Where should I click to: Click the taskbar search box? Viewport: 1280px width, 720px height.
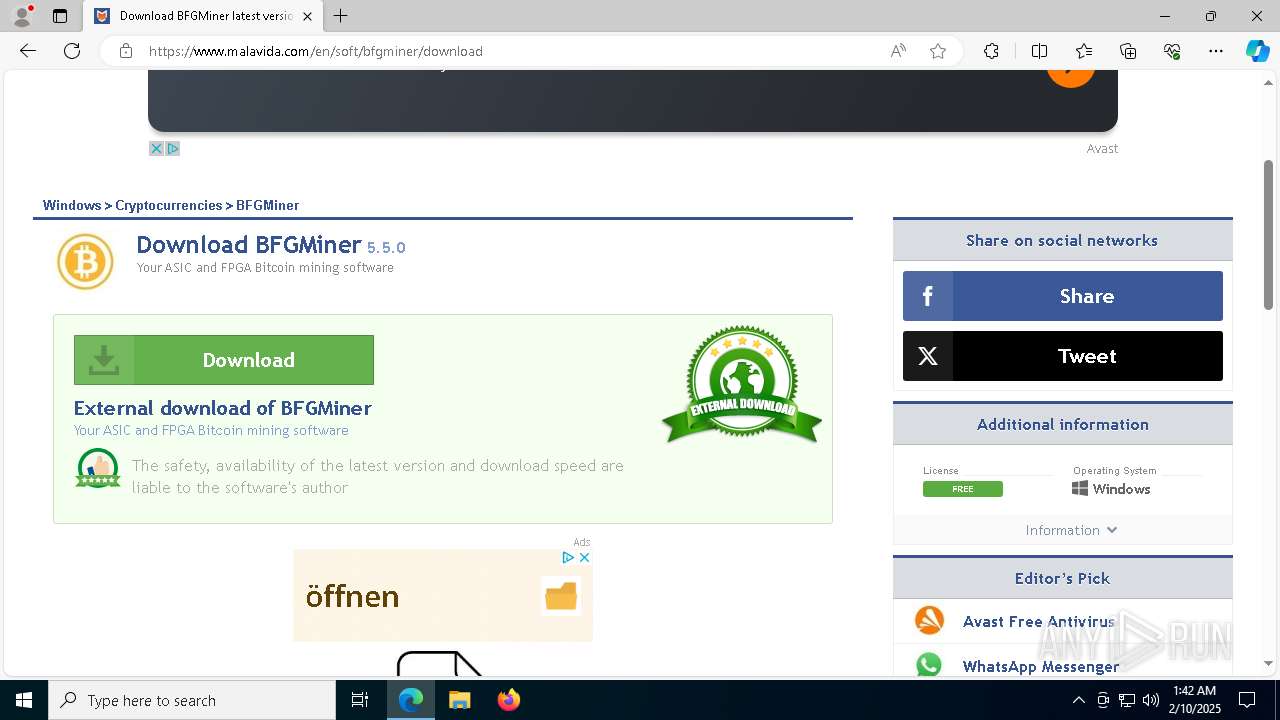(x=192, y=700)
